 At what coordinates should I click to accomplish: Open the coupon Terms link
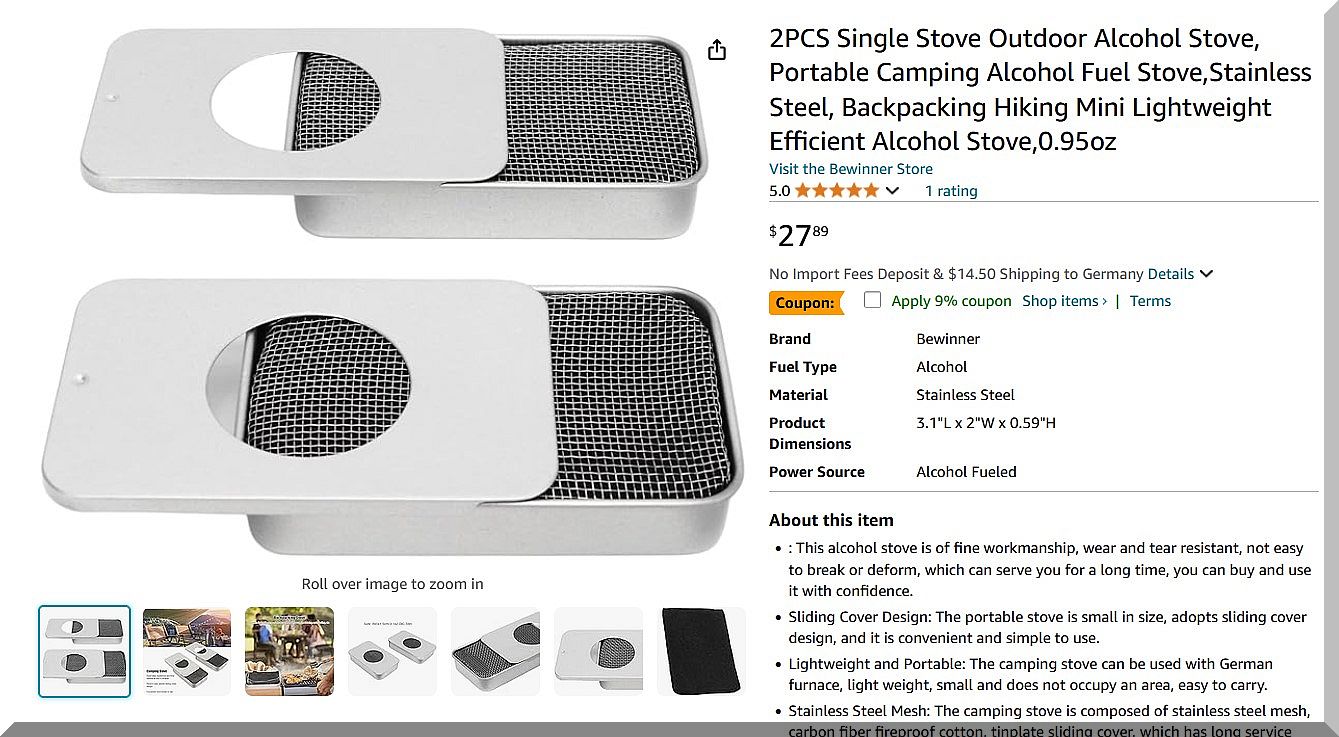tap(1150, 301)
